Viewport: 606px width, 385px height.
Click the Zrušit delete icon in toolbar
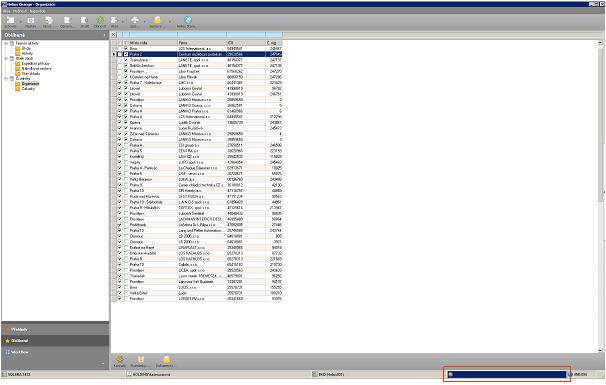pyautogui.click(x=84, y=20)
